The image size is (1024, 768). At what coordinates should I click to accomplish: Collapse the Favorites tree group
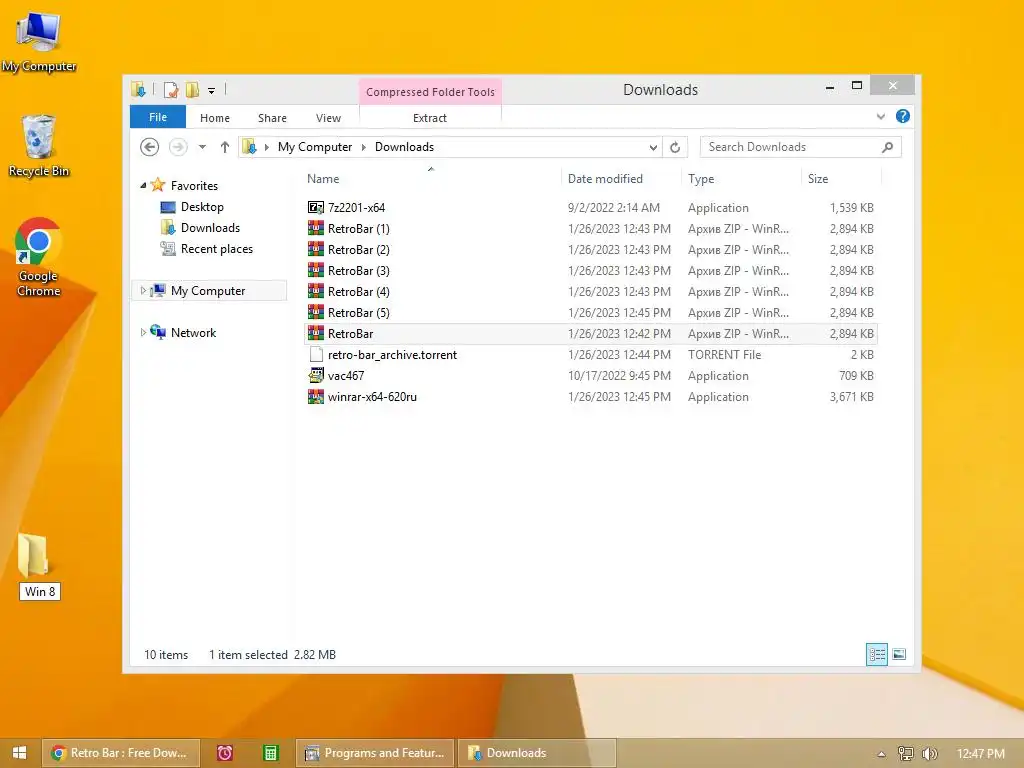143,185
